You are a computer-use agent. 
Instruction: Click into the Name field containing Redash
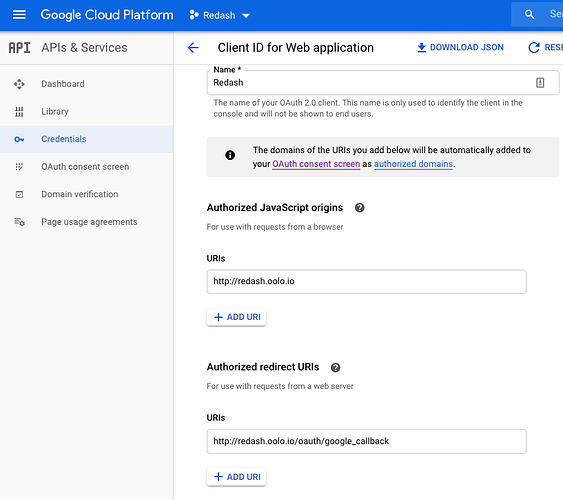pyautogui.click(x=383, y=83)
